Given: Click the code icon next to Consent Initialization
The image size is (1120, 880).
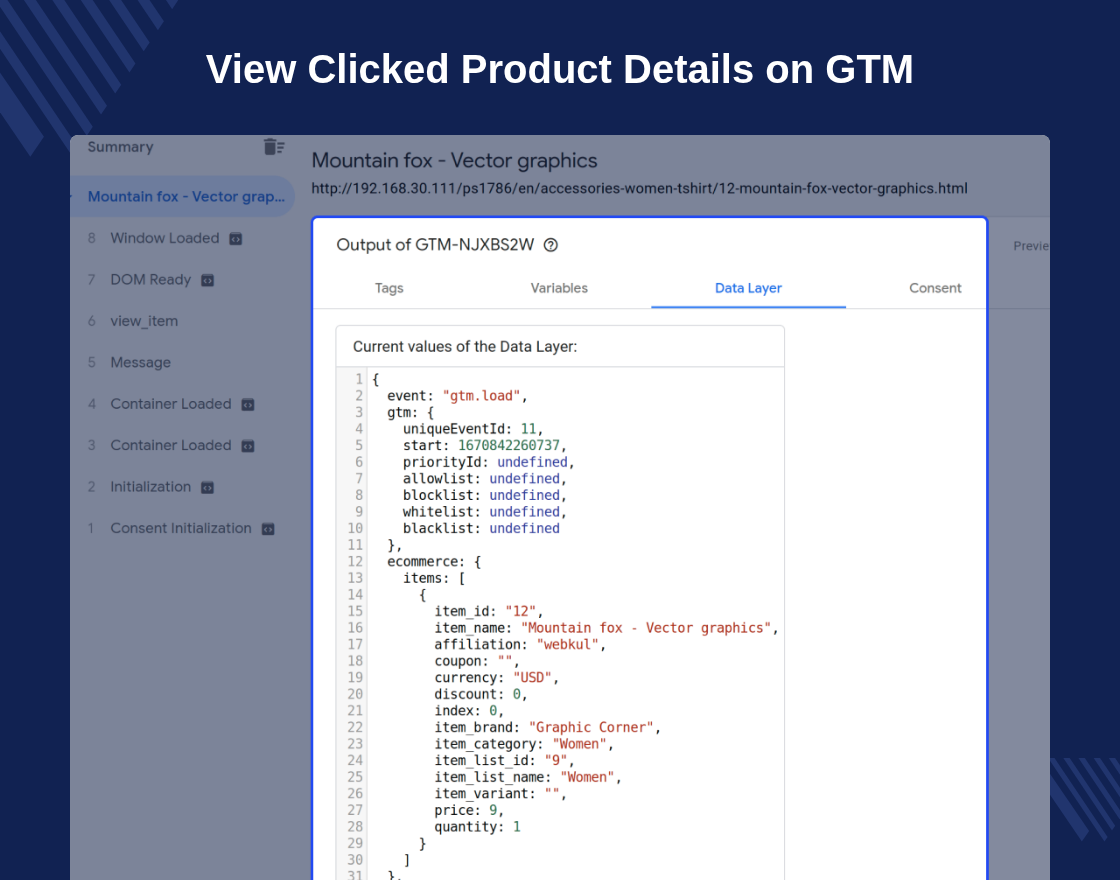Looking at the screenshot, I should (268, 529).
